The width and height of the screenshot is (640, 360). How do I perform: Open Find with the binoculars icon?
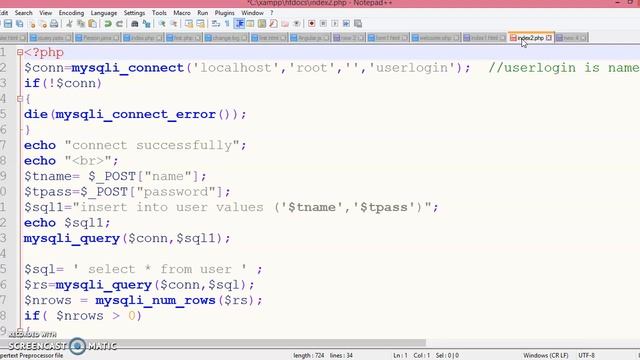tap(135, 24)
